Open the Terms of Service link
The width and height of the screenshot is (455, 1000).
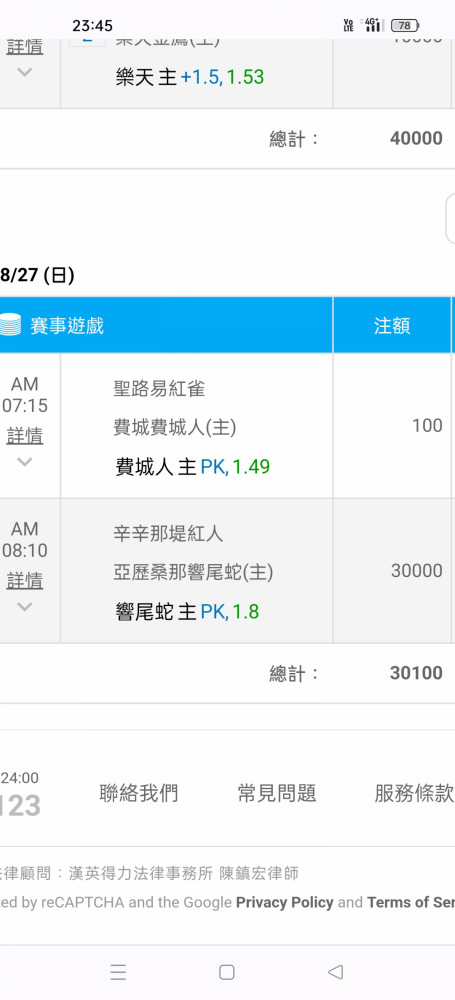coord(411,902)
